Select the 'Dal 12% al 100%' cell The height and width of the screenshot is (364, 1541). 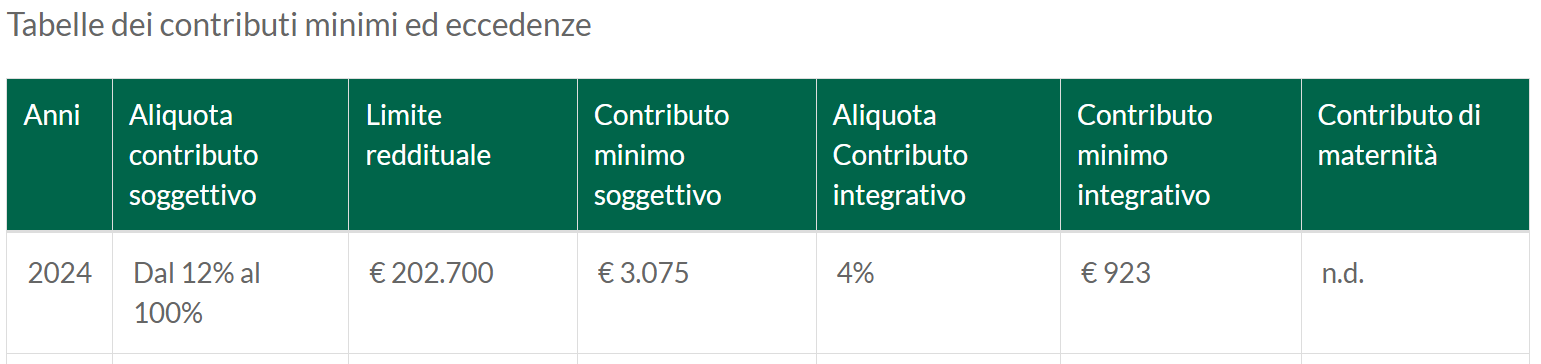pyautogui.click(x=231, y=293)
